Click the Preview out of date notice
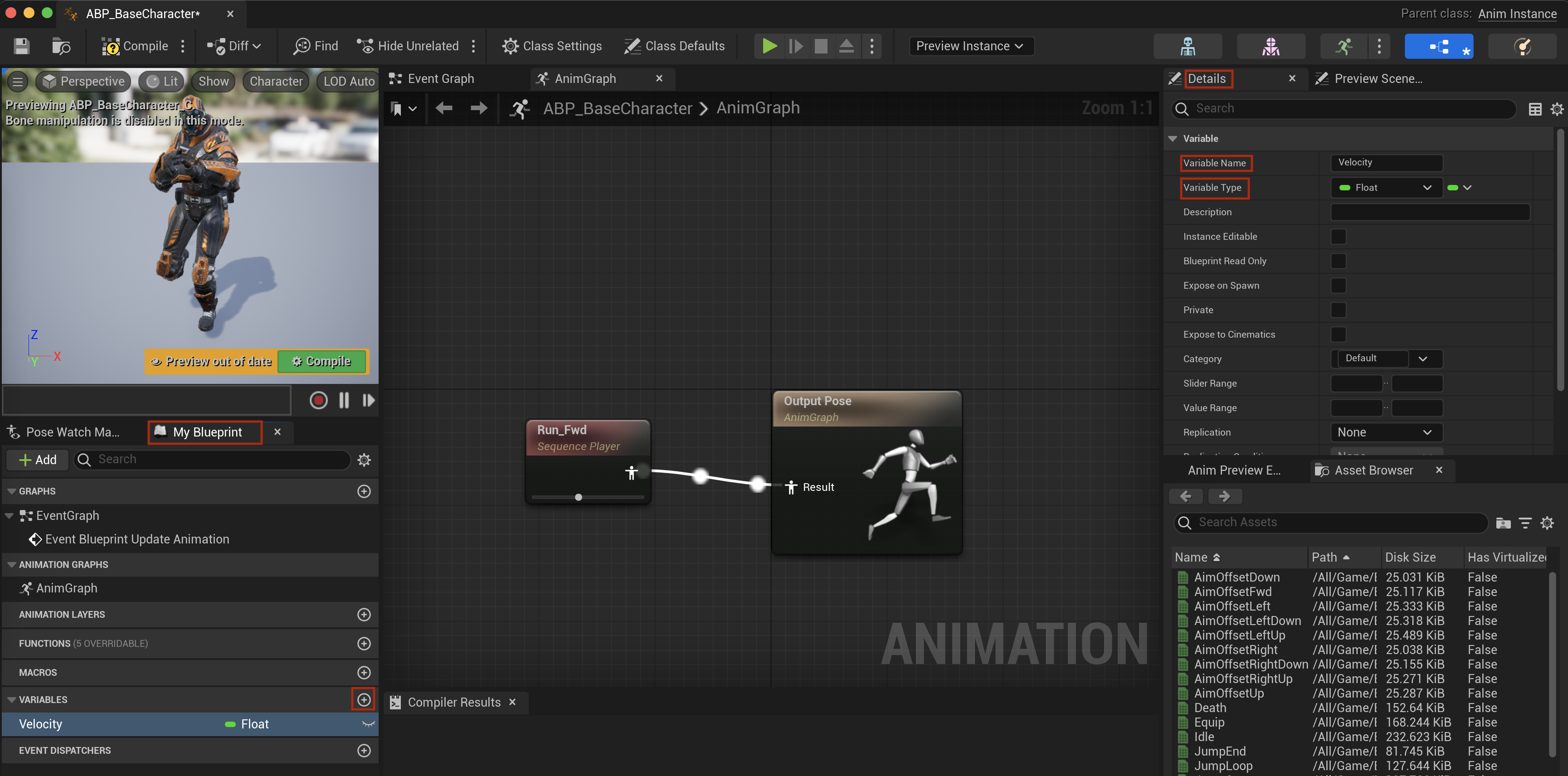 pos(211,361)
